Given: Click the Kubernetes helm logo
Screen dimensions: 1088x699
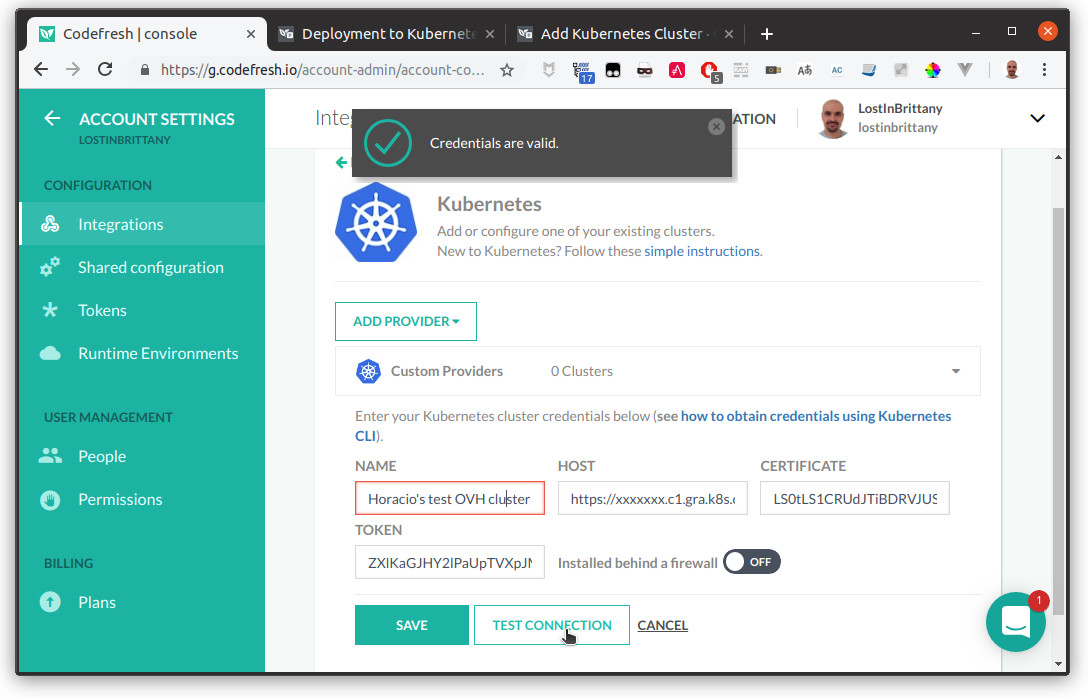Looking at the screenshot, I should [376, 222].
